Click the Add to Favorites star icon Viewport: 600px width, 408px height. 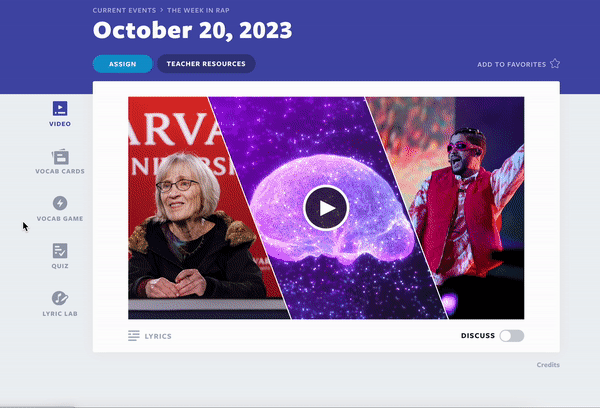click(x=555, y=64)
